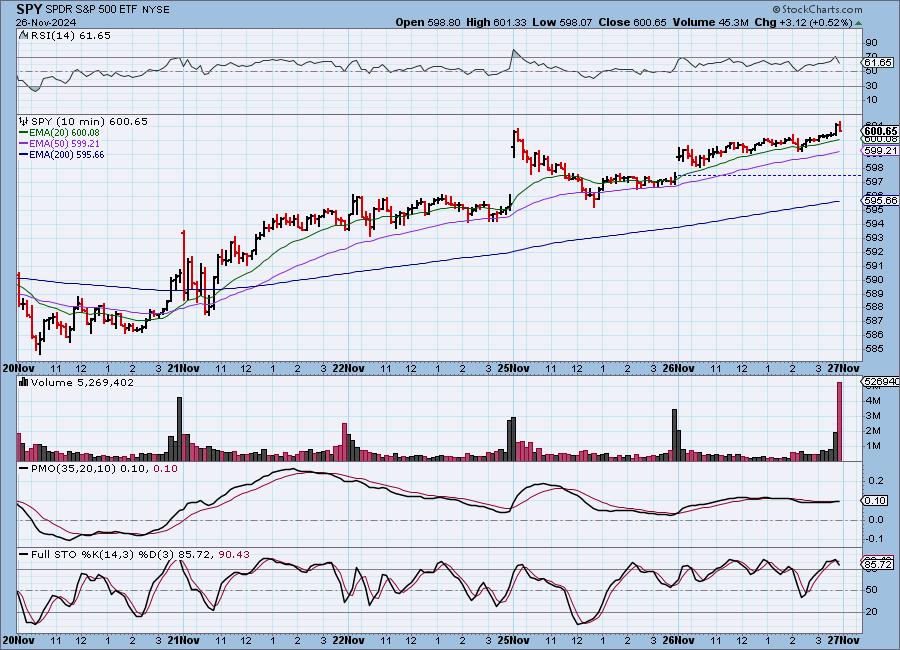Click the NYSE exchange label
Screen dimensions: 900x650
pyautogui.click(x=155, y=10)
